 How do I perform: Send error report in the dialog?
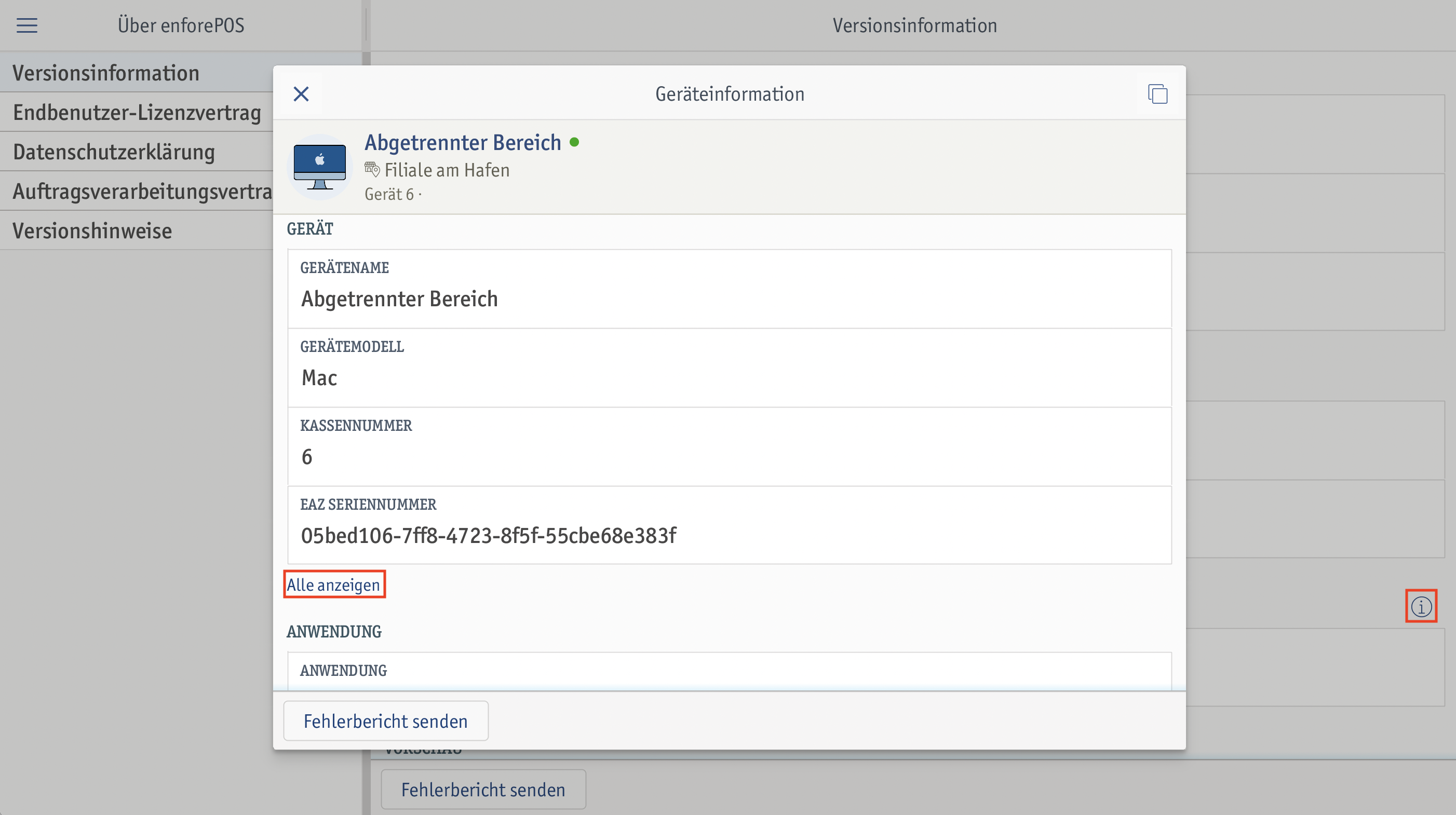tap(385, 721)
